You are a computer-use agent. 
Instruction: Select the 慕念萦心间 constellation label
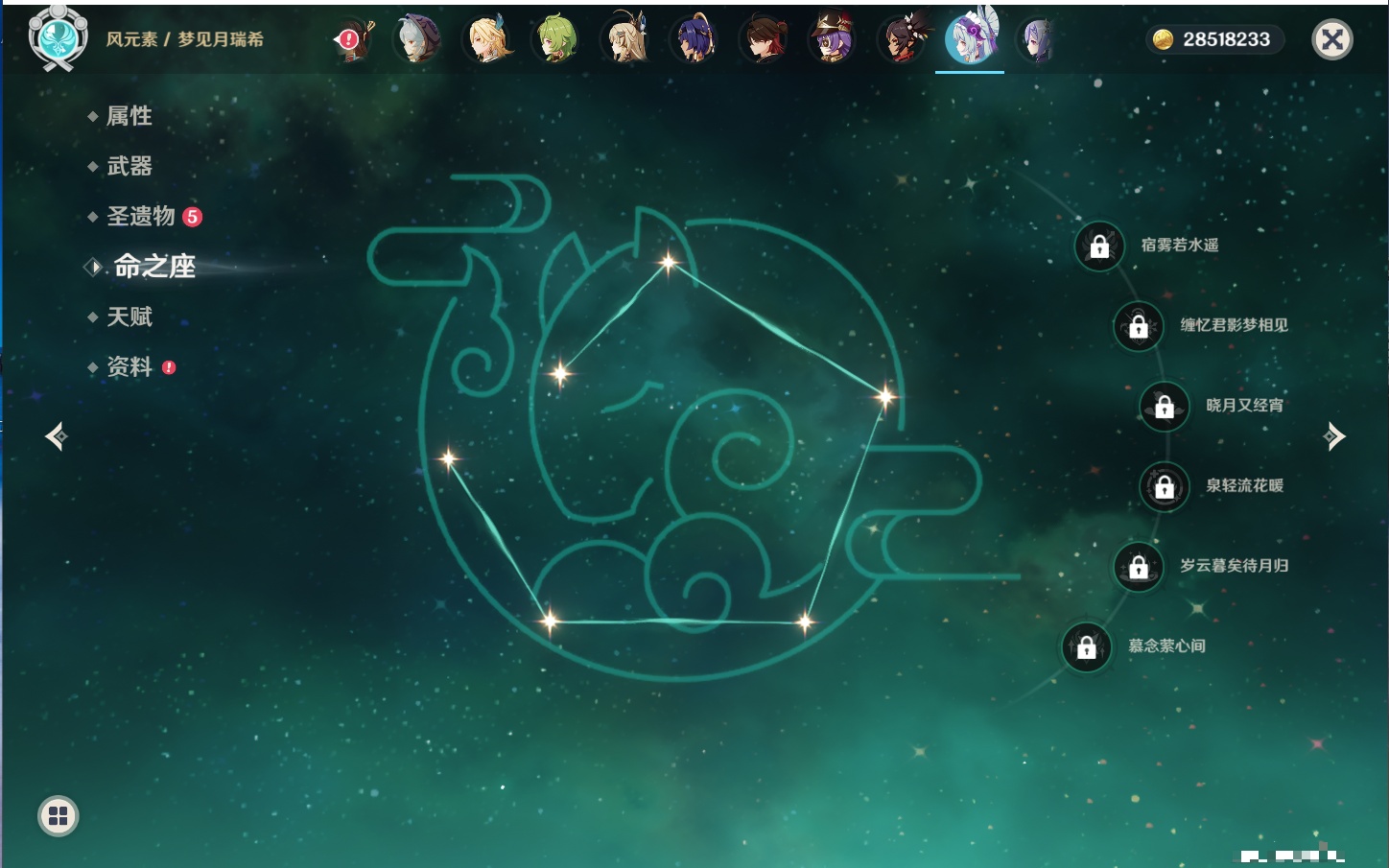coord(1167,645)
